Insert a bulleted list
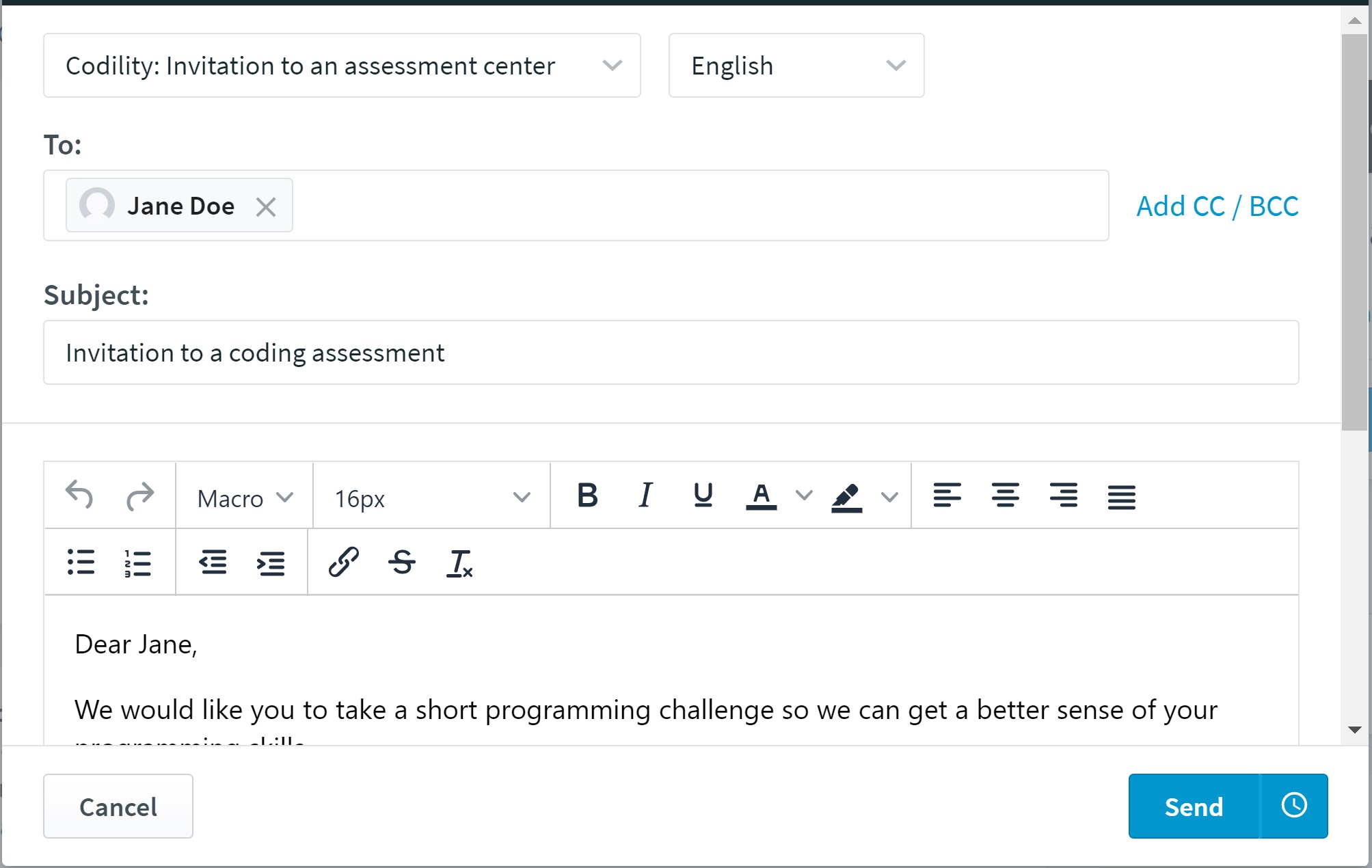 pyautogui.click(x=81, y=562)
